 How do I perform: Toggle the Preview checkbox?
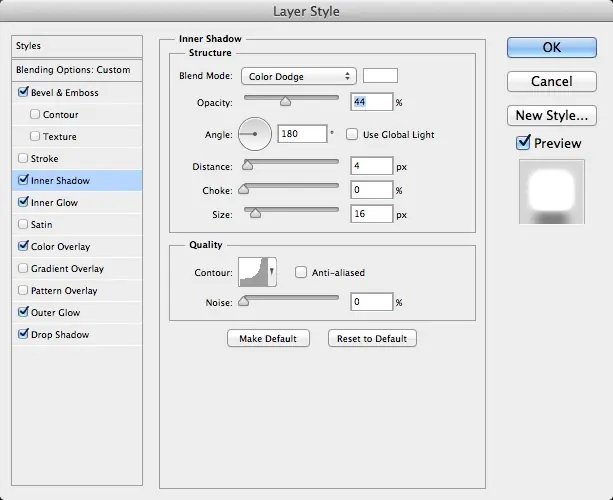pyautogui.click(x=523, y=143)
